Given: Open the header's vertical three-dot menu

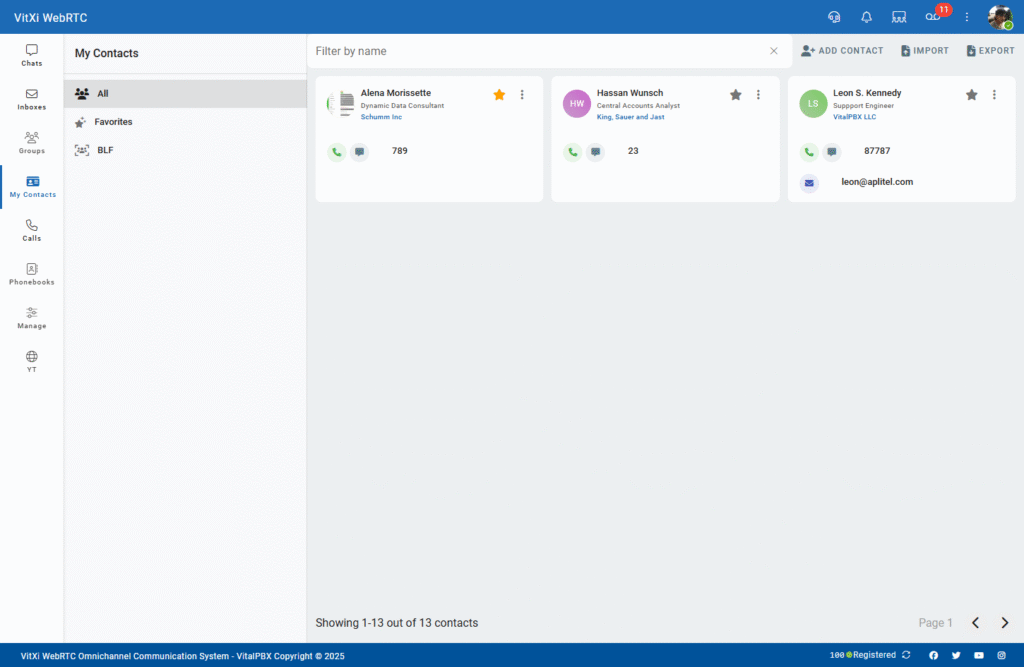Looking at the screenshot, I should pos(967,17).
